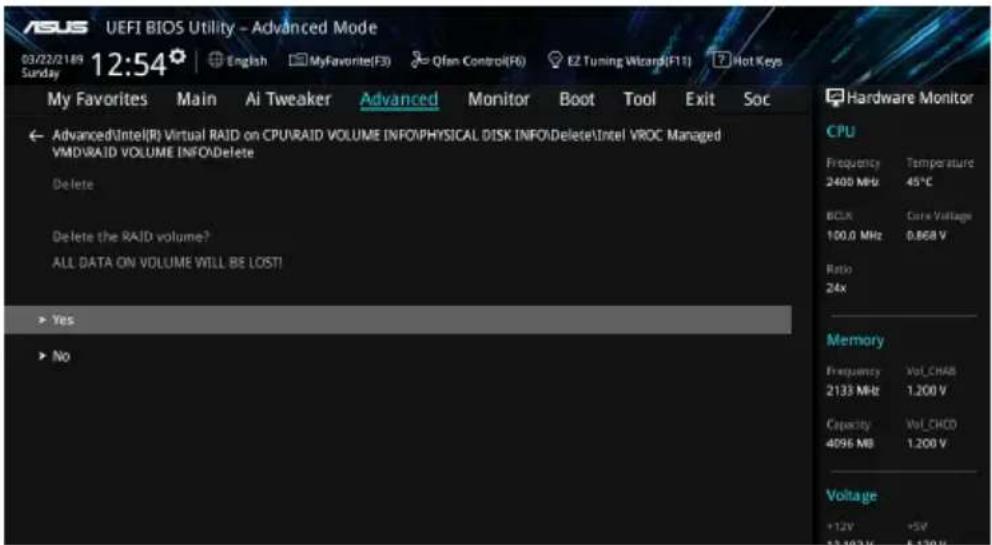Click the arrow beside No
This screenshot has height=545, width=992.
(42, 356)
